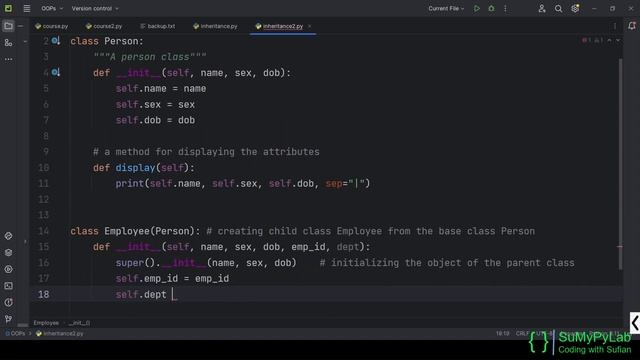The width and height of the screenshot is (640, 360).
Task: Click Employee in the editor breadcrumb
Action: 46,323
